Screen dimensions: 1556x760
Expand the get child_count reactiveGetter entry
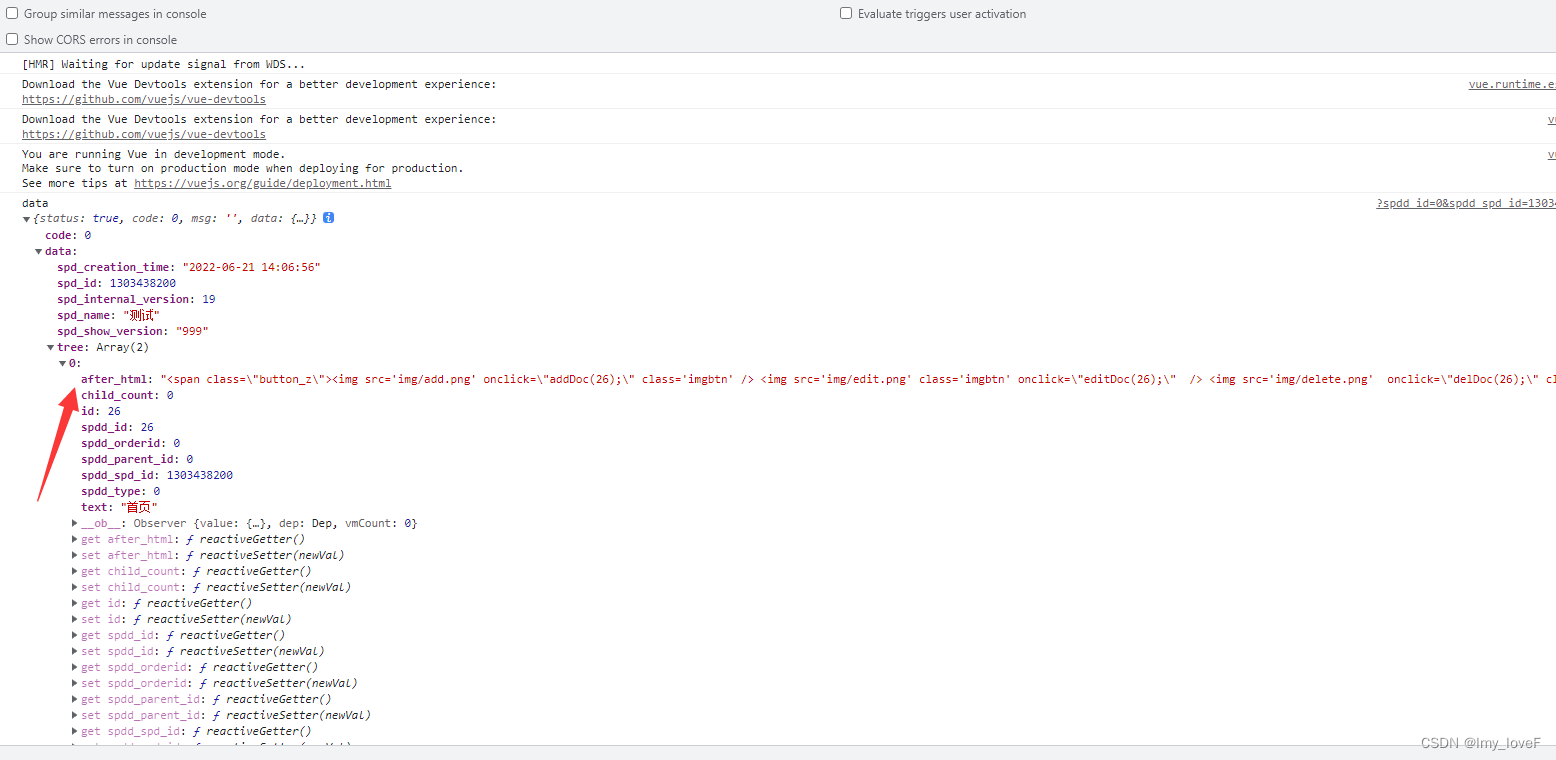(75, 571)
